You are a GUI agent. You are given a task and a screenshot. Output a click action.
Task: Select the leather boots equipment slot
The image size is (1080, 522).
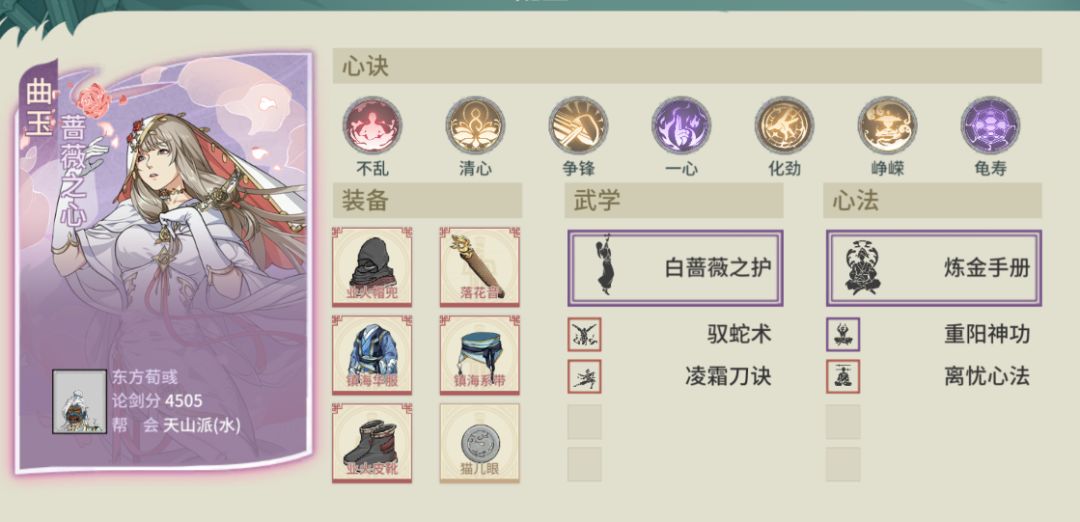click(x=372, y=443)
